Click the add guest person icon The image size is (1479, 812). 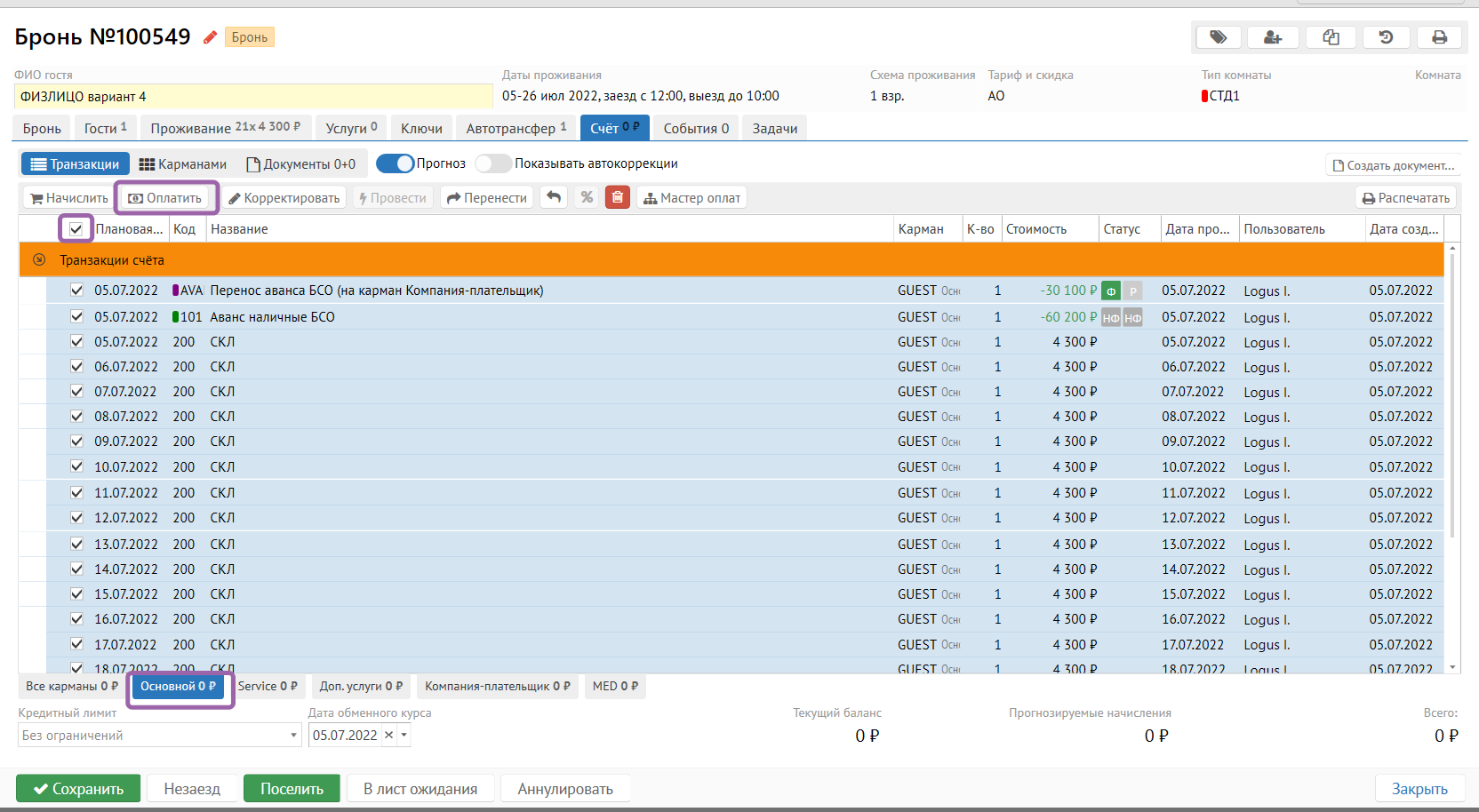[x=1273, y=37]
